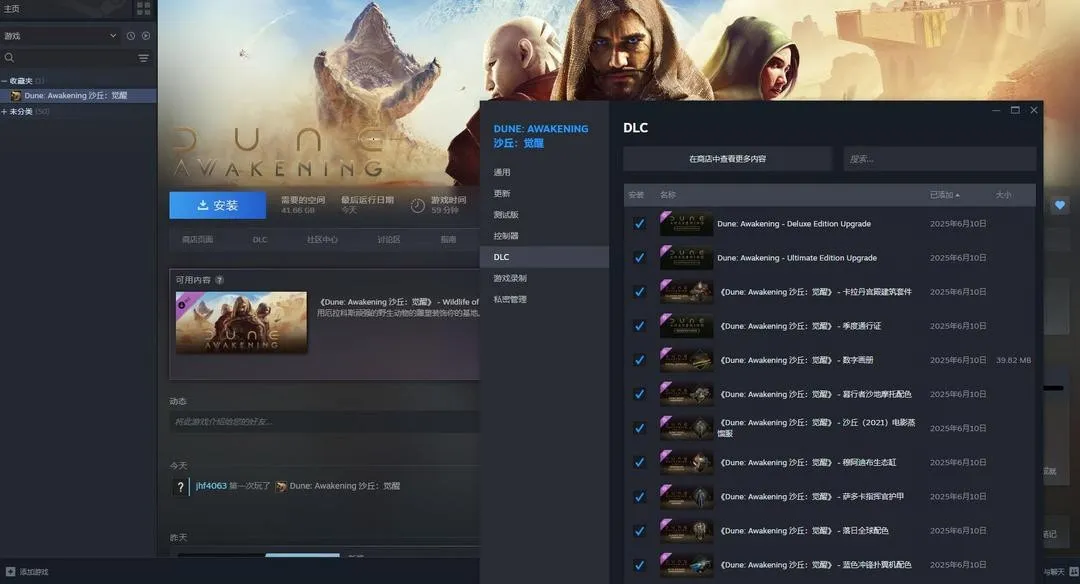The width and height of the screenshot is (1080, 584).
Task: Uncheck Deluxe Edition Upgrade DLC checkbox
Action: tap(639, 224)
